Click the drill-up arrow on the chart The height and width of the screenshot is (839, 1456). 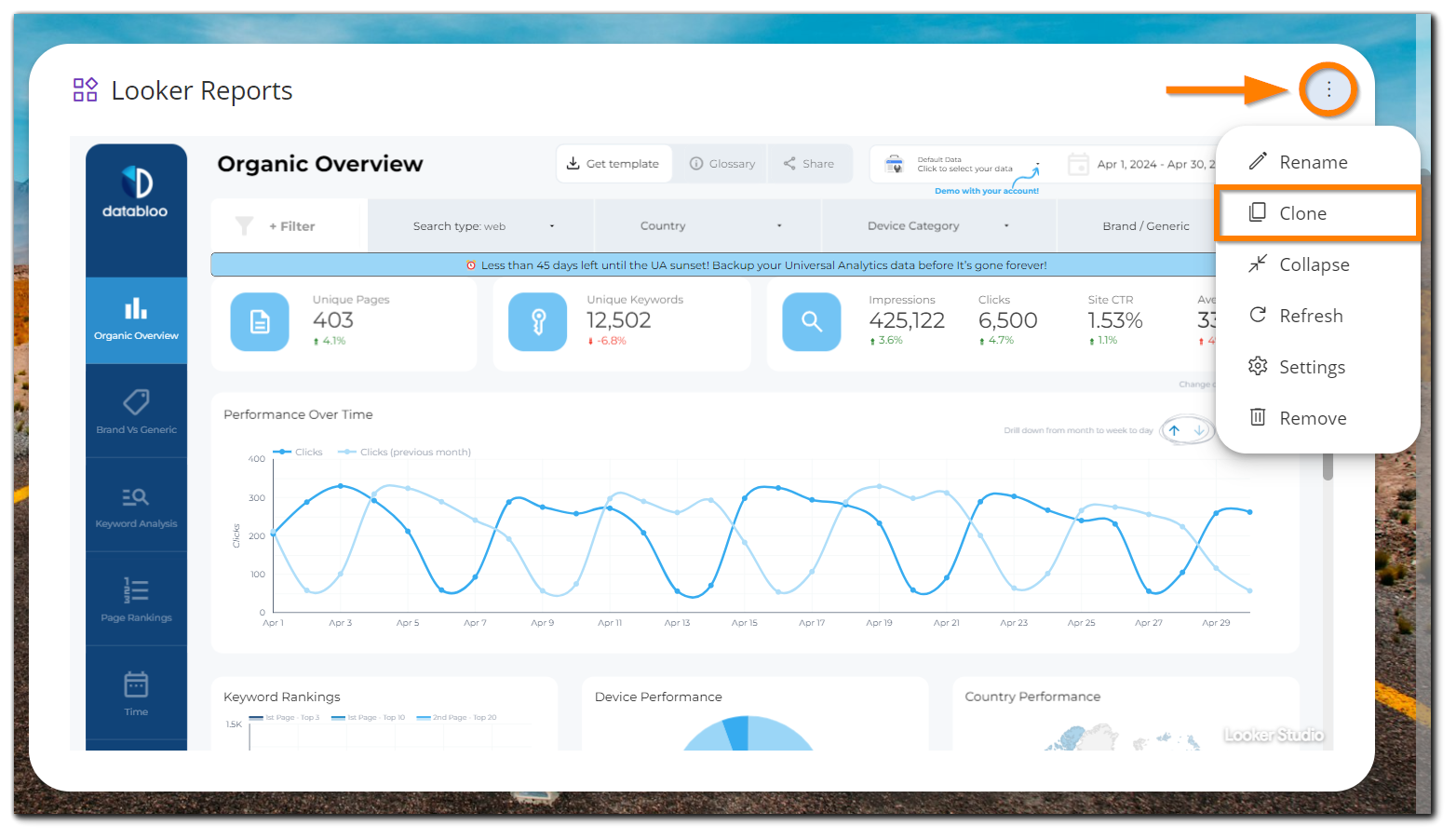pyautogui.click(x=1175, y=429)
